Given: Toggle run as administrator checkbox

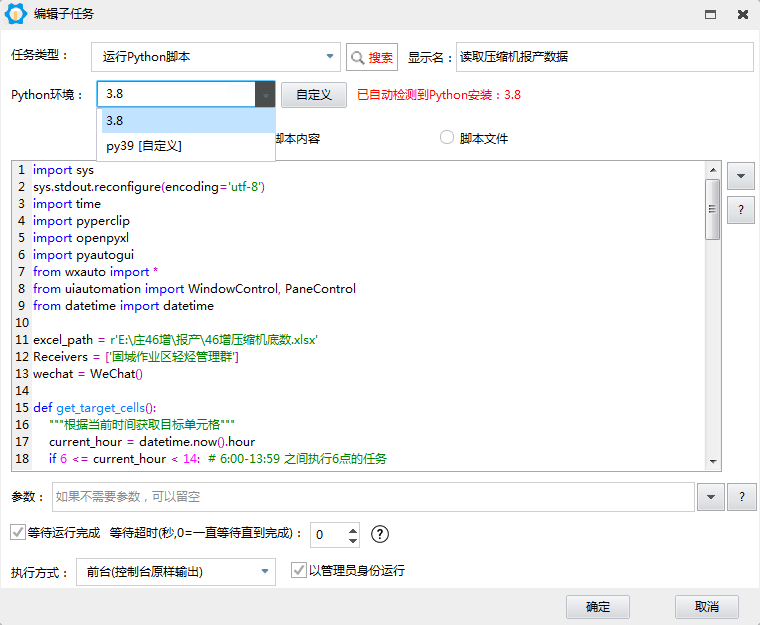Looking at the screenshot, I should click(298, 570).
